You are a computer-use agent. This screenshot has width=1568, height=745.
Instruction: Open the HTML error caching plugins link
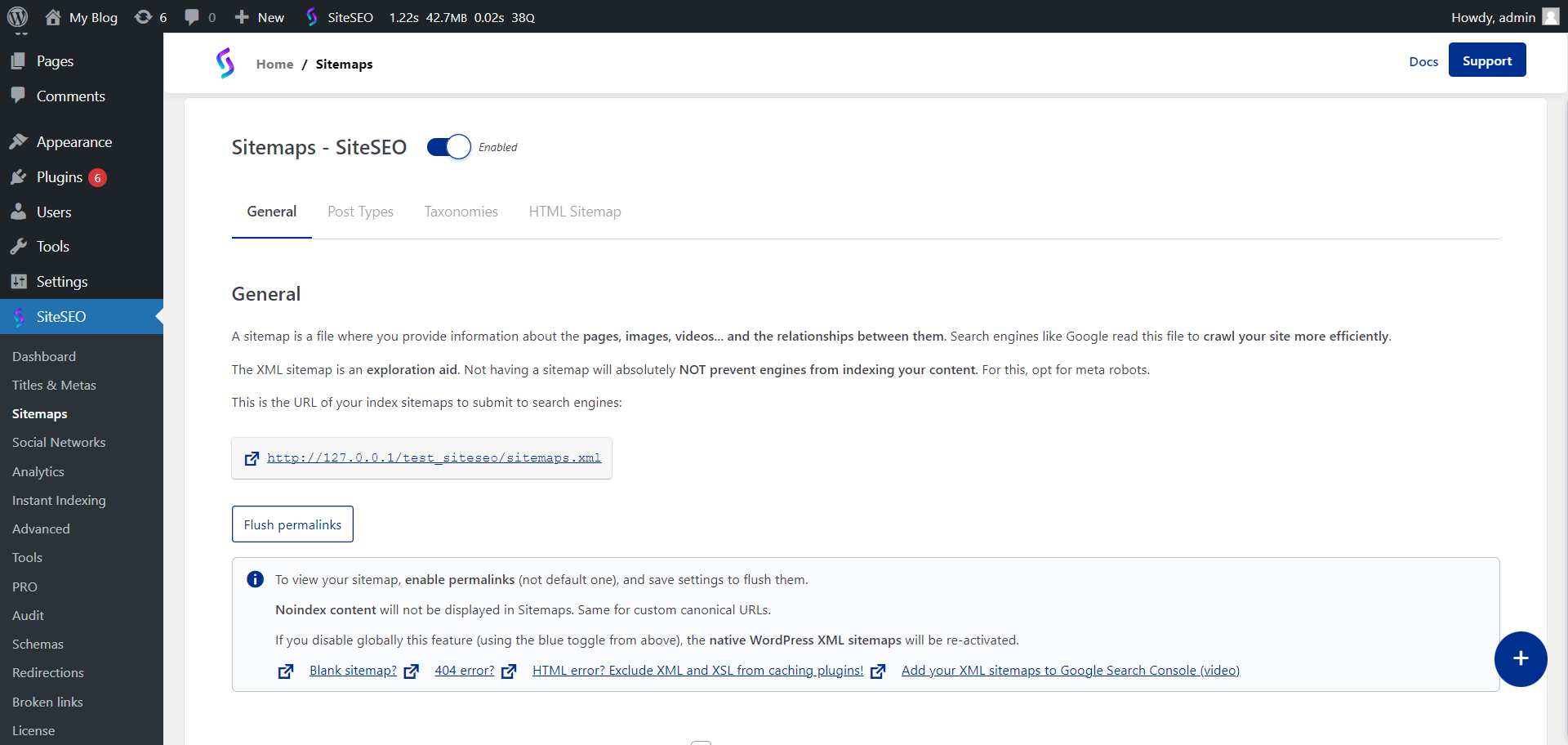tap(697, 671)
